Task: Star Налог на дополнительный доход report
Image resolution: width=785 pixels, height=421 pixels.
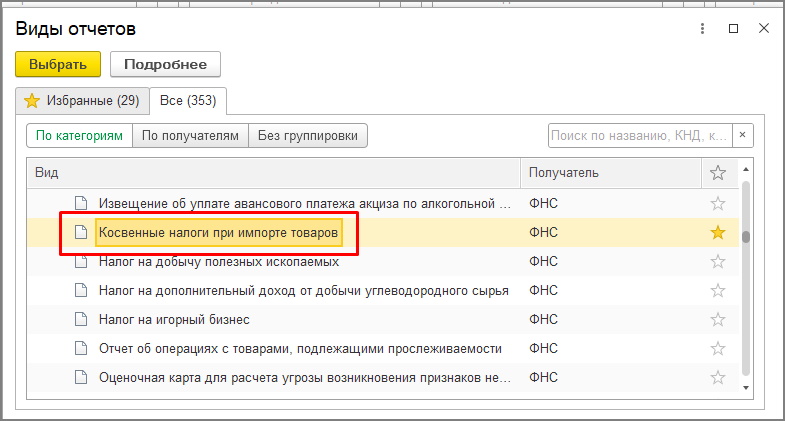Action: coord(718,290)
